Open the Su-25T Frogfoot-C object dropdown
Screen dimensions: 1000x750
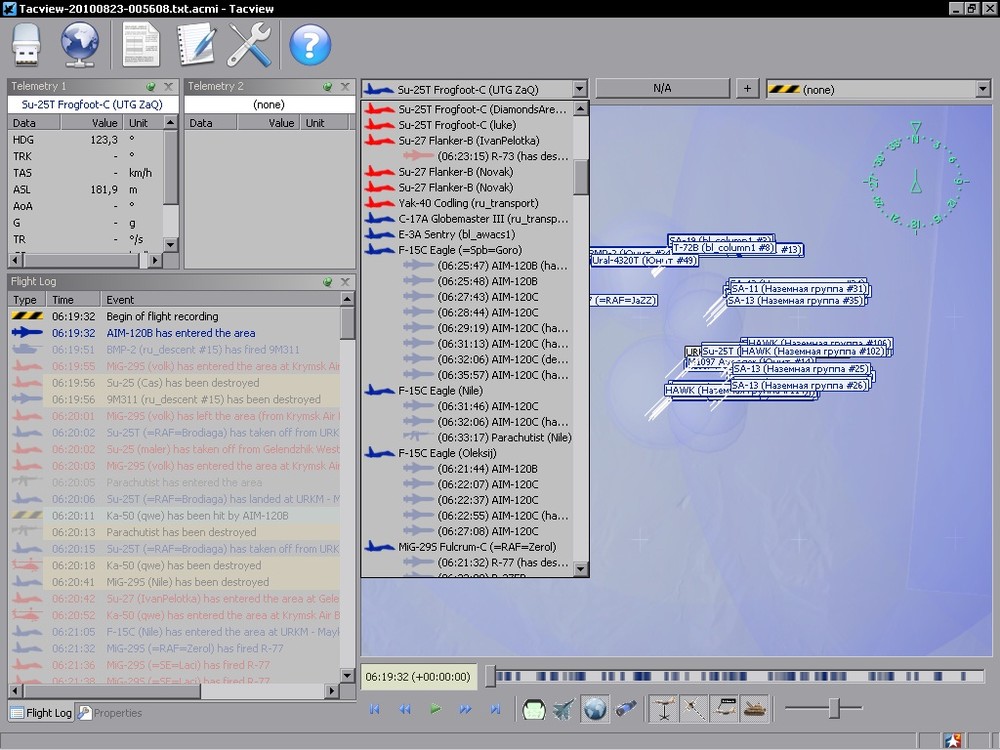[x=579, y=90]
